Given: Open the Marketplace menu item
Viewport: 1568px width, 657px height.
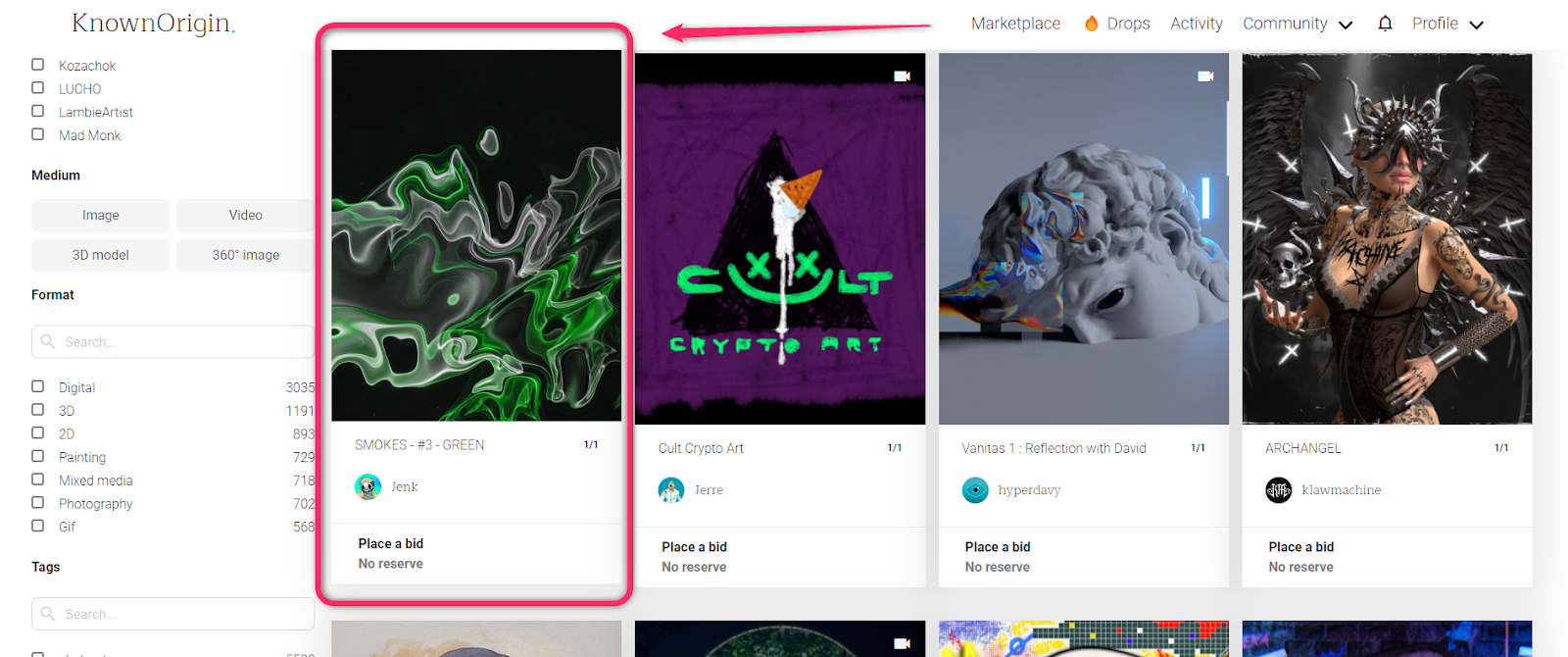Looking at the screenshot, I should pyautogui.click(x=1015, y=24).
